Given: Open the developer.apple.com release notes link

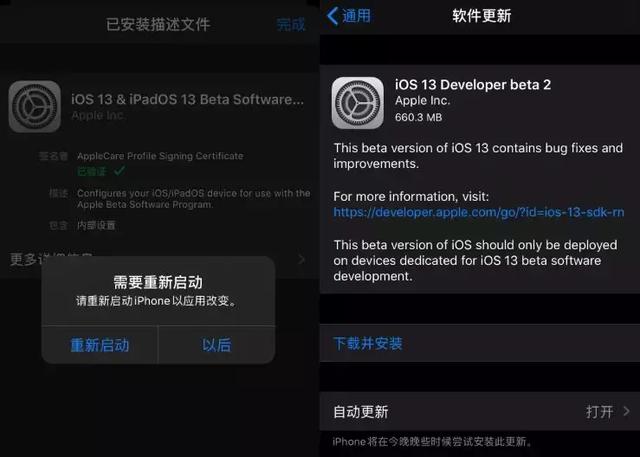Looking at the screenshot, I should (478, 212).
